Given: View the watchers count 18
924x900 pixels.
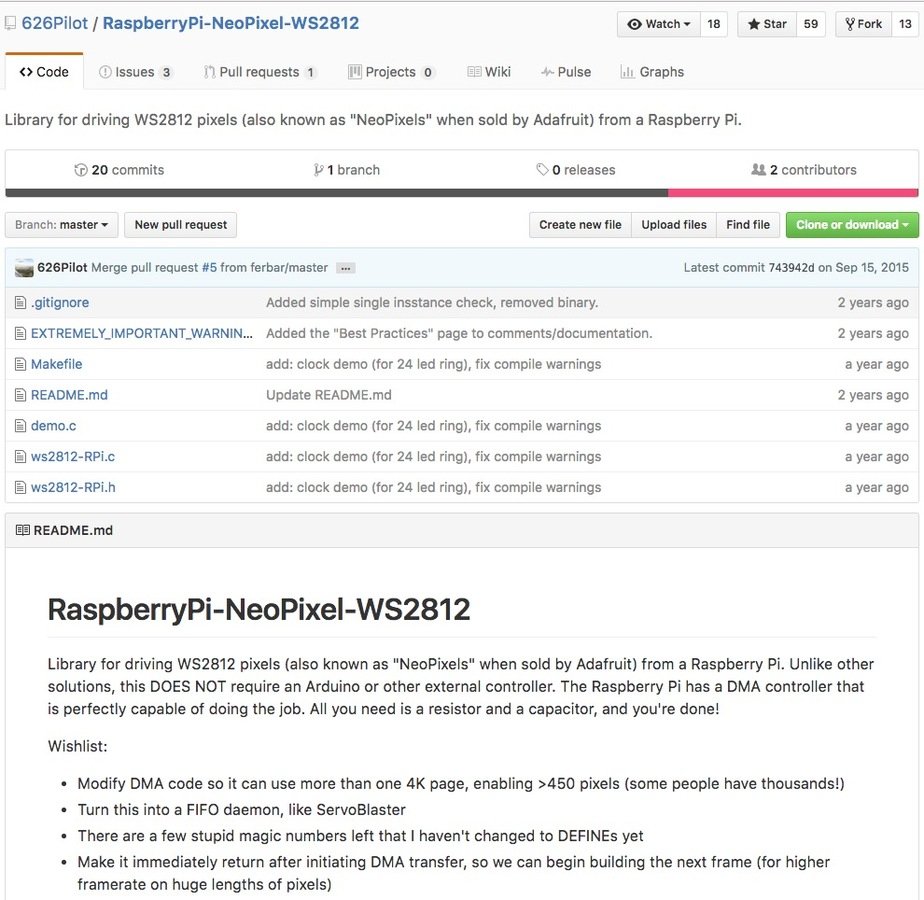Looking at the screenshot, I should tap(714, 24).
